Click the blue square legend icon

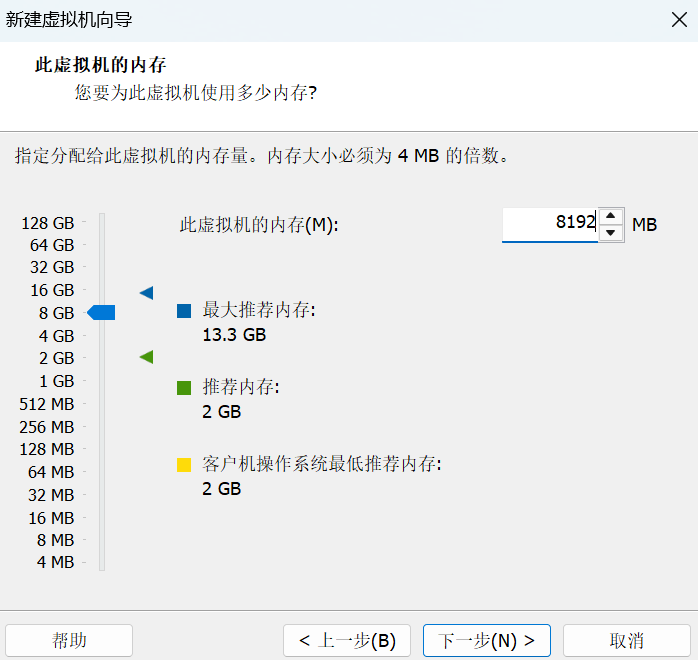coord(184,311)
